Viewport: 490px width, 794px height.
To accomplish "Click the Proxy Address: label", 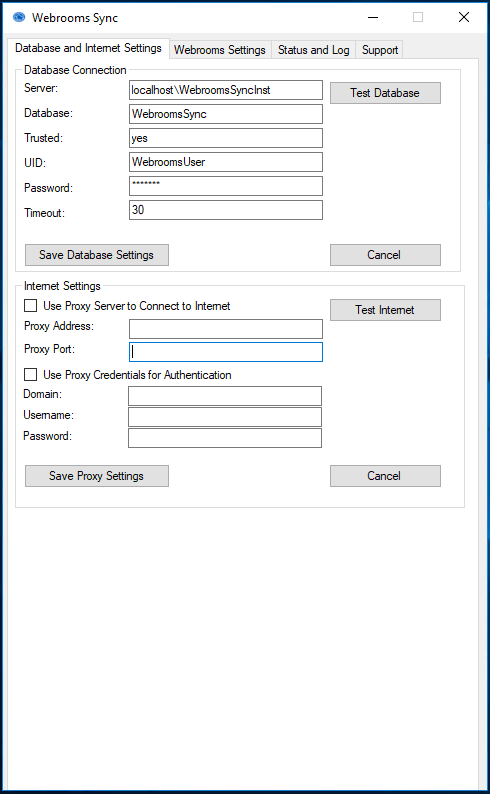I will (x=59, y=326).
